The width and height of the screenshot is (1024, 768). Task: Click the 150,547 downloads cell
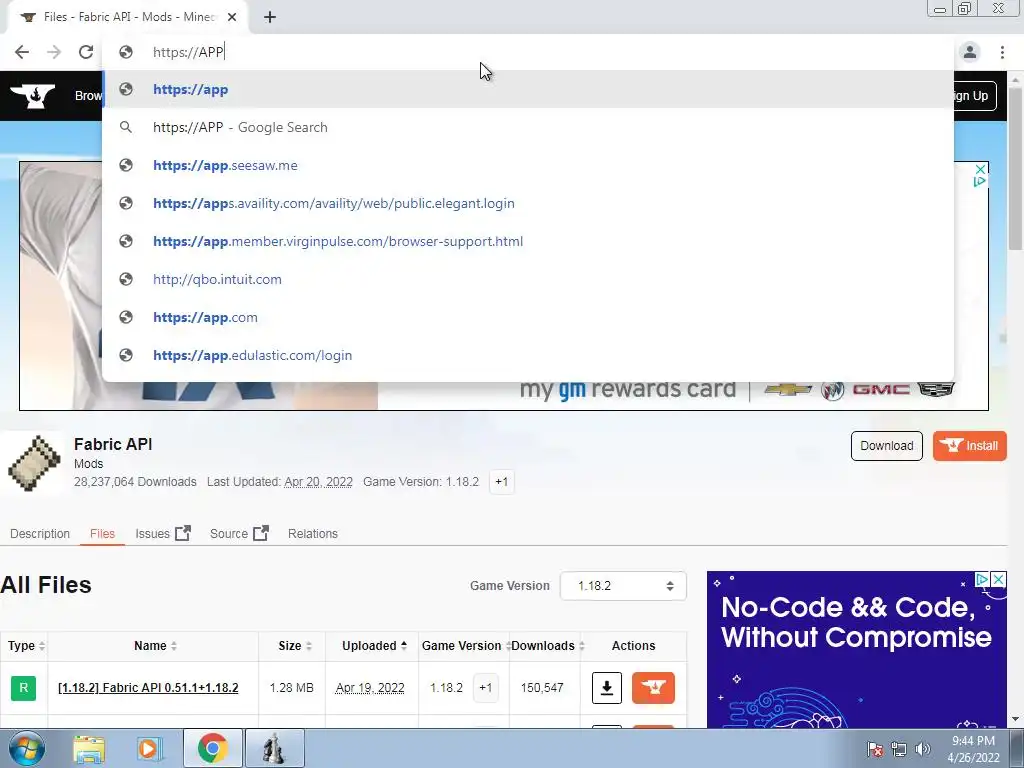pos(542,688)
